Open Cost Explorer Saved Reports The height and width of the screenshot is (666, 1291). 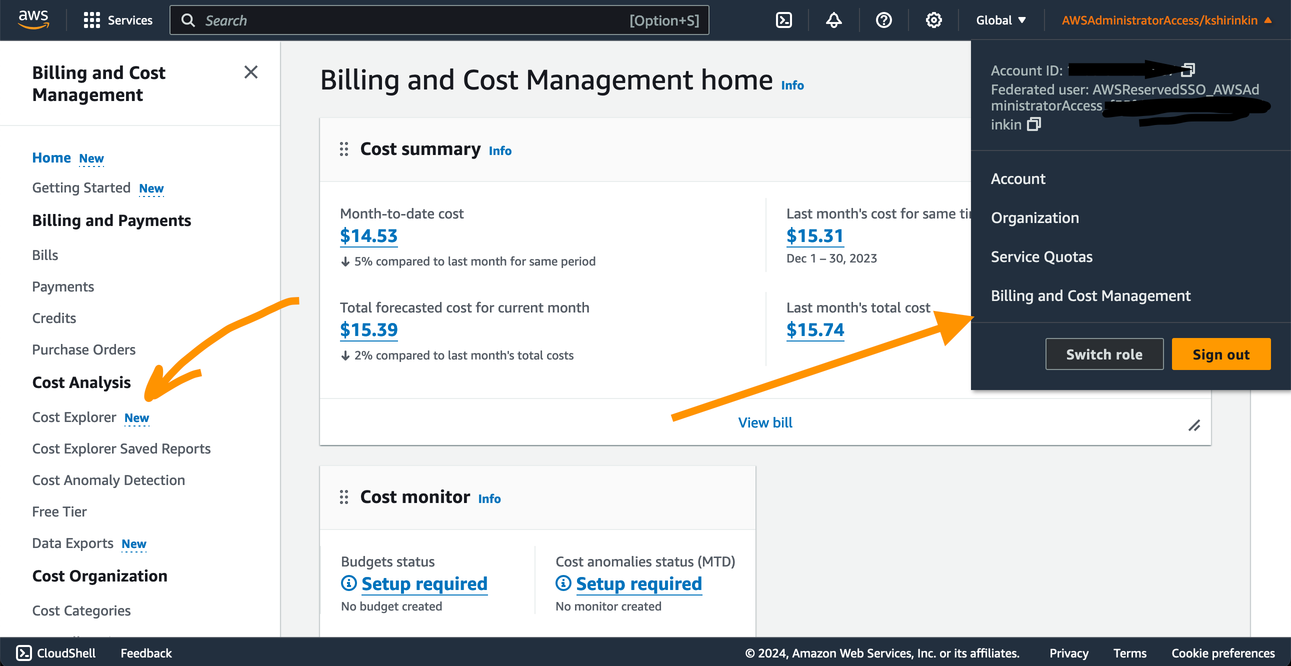pyautogui.click(x=121, y=448)
